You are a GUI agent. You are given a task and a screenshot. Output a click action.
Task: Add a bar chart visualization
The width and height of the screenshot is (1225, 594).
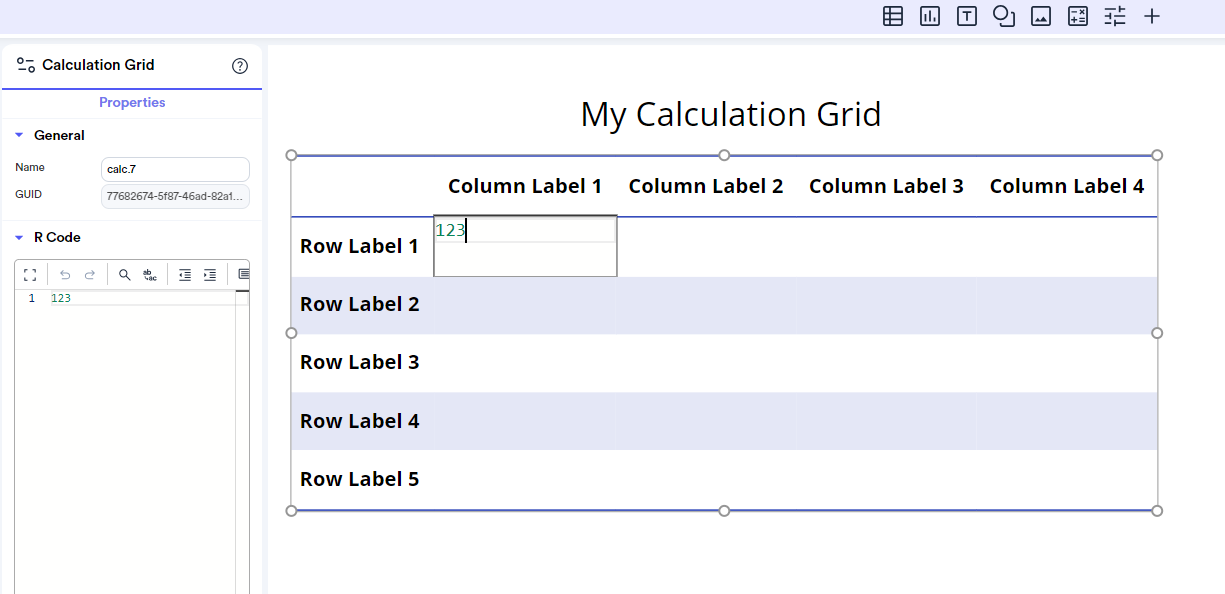[930, 16]
